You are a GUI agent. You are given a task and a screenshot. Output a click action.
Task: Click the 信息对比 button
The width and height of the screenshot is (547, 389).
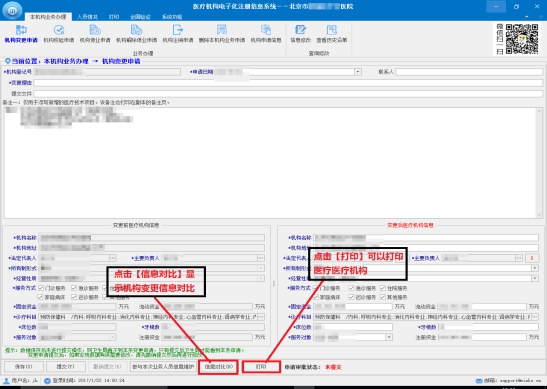point(218,367)
